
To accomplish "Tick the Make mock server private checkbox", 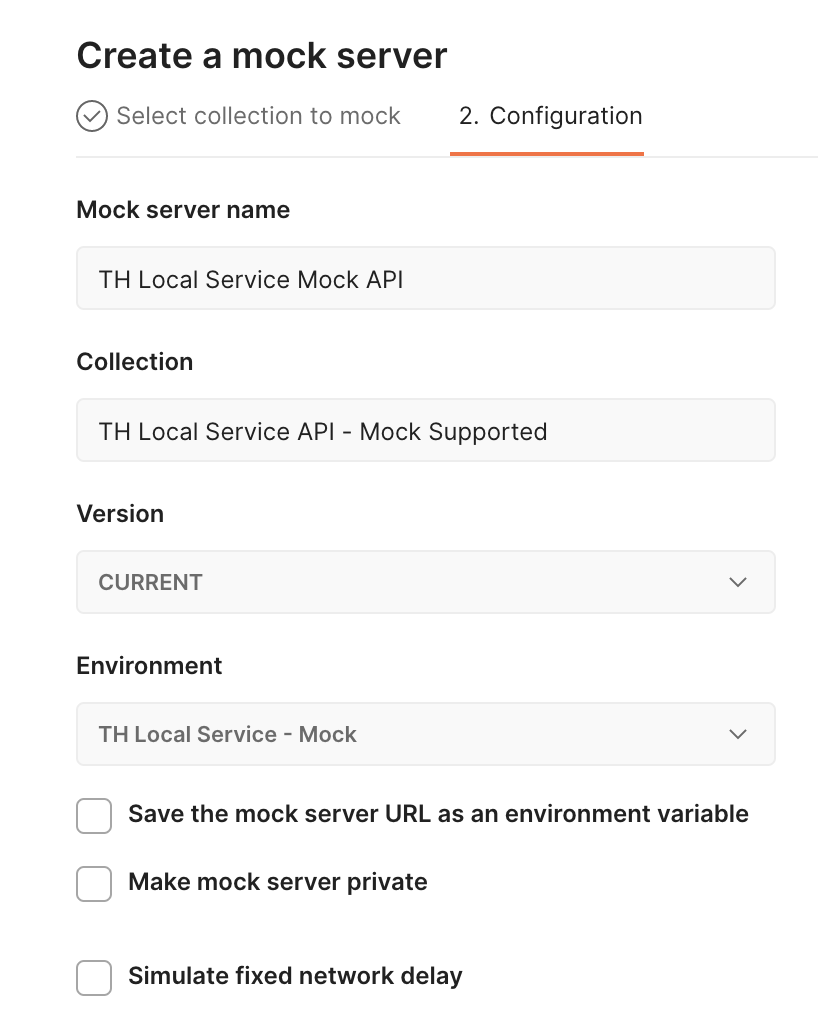I will (94, 884).
